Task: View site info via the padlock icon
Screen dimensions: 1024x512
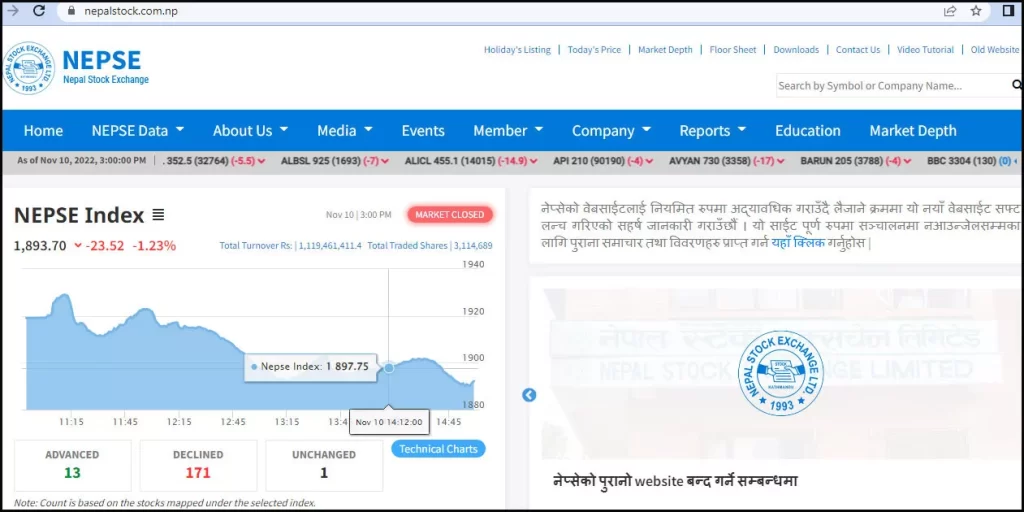Action: coord(72,11)
